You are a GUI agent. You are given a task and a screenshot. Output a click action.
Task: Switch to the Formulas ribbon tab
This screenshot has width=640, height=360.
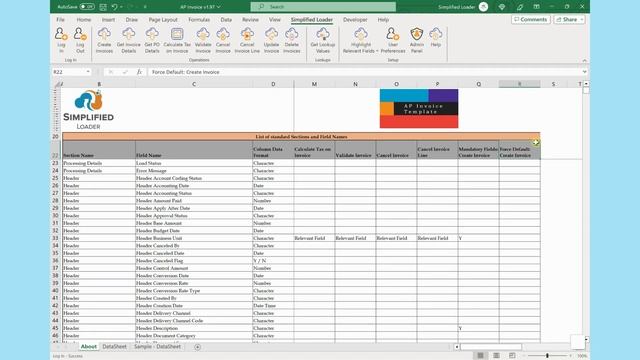tap(199, 20)
